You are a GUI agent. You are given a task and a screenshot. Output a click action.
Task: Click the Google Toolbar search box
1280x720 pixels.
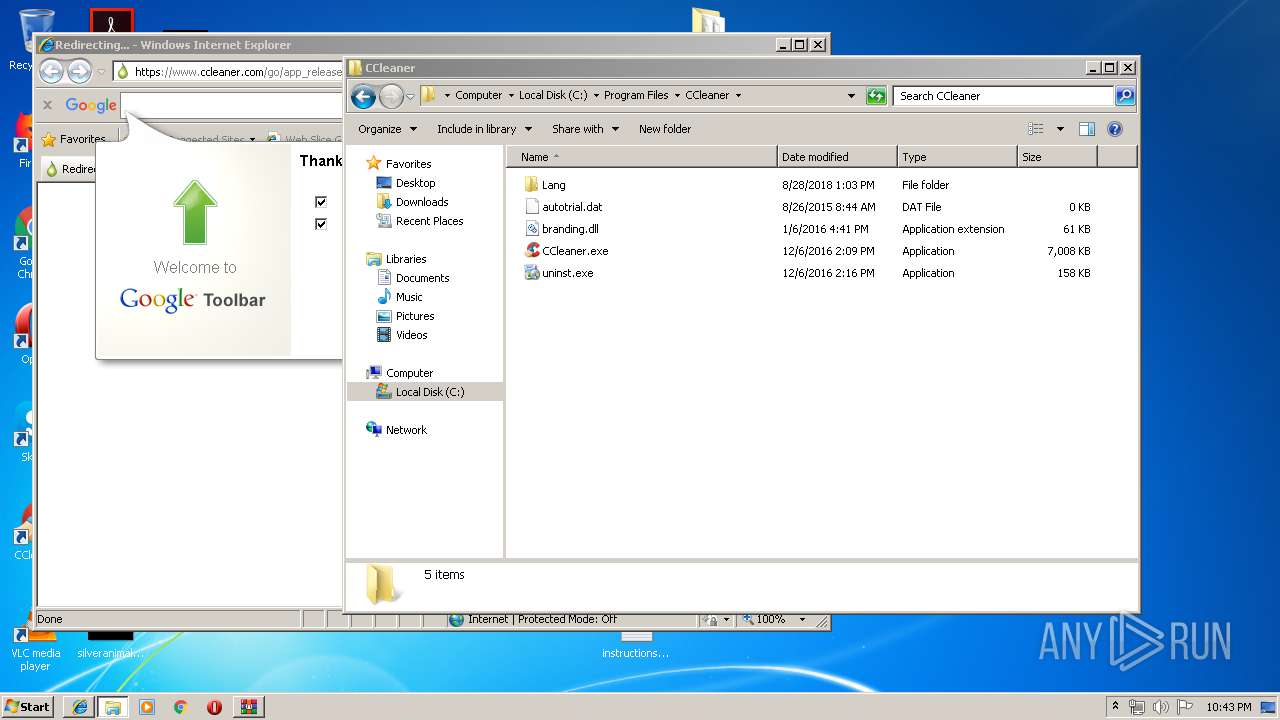pos(230,105)
